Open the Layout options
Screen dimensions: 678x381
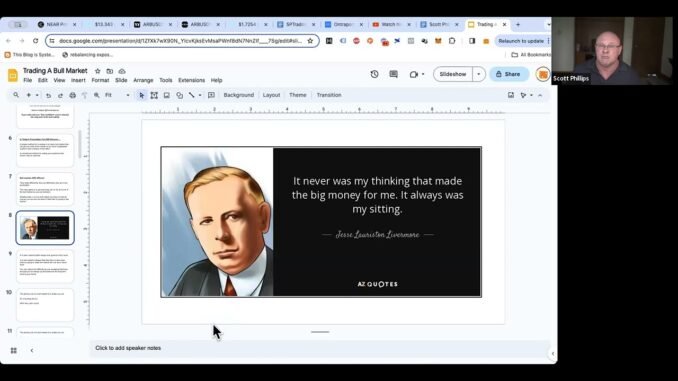(272, 95)
